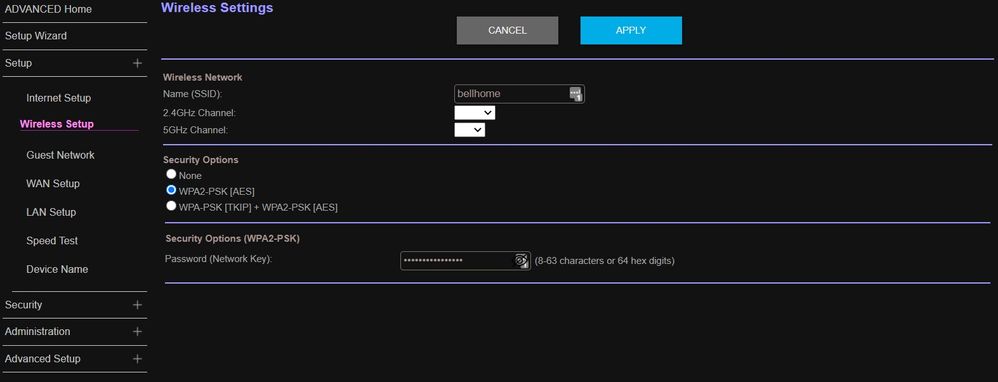Select Wireless Setup in the sidebar

(x=57, y=124)
